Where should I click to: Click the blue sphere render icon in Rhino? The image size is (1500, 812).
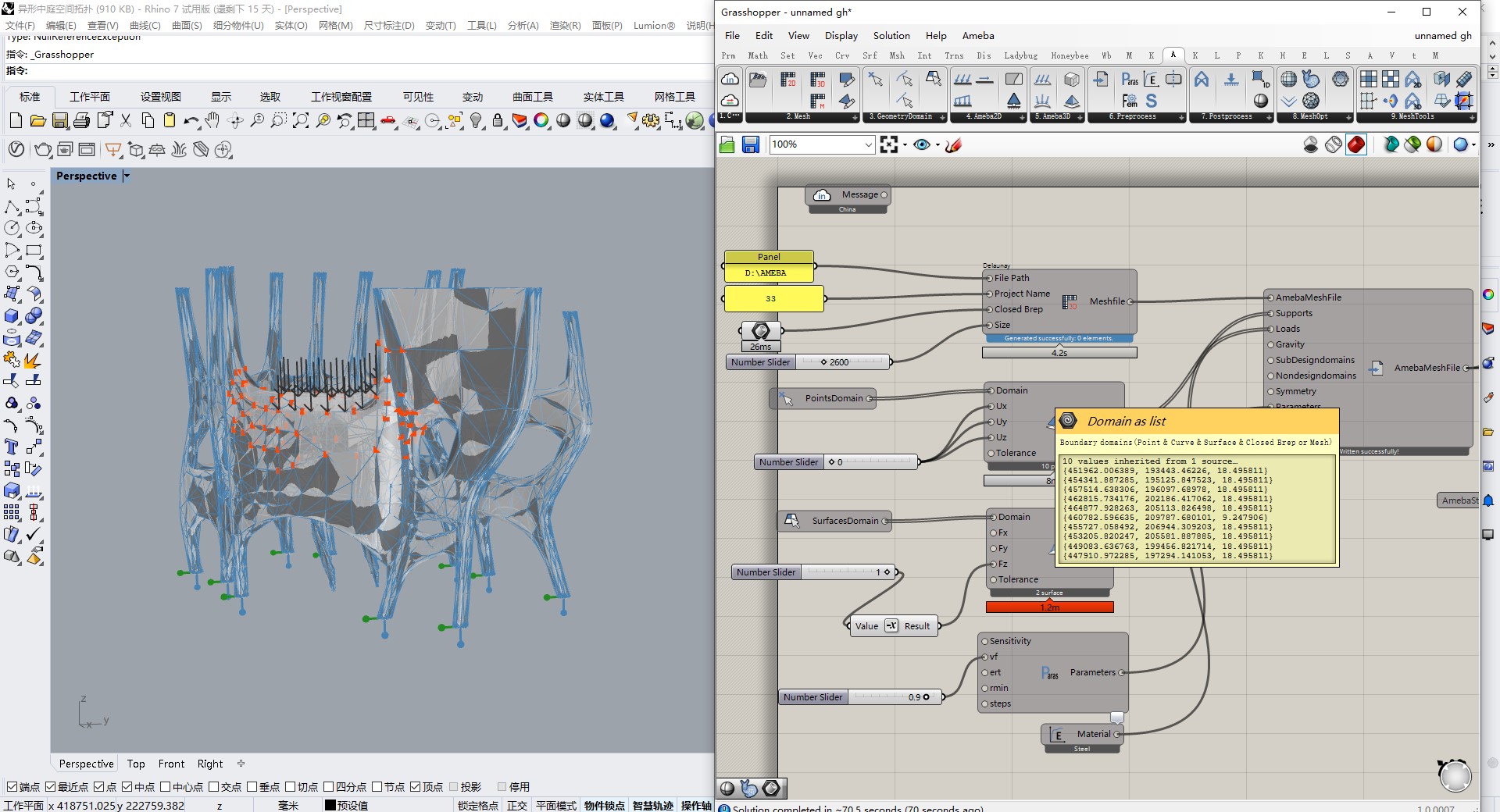coord(607,120)
